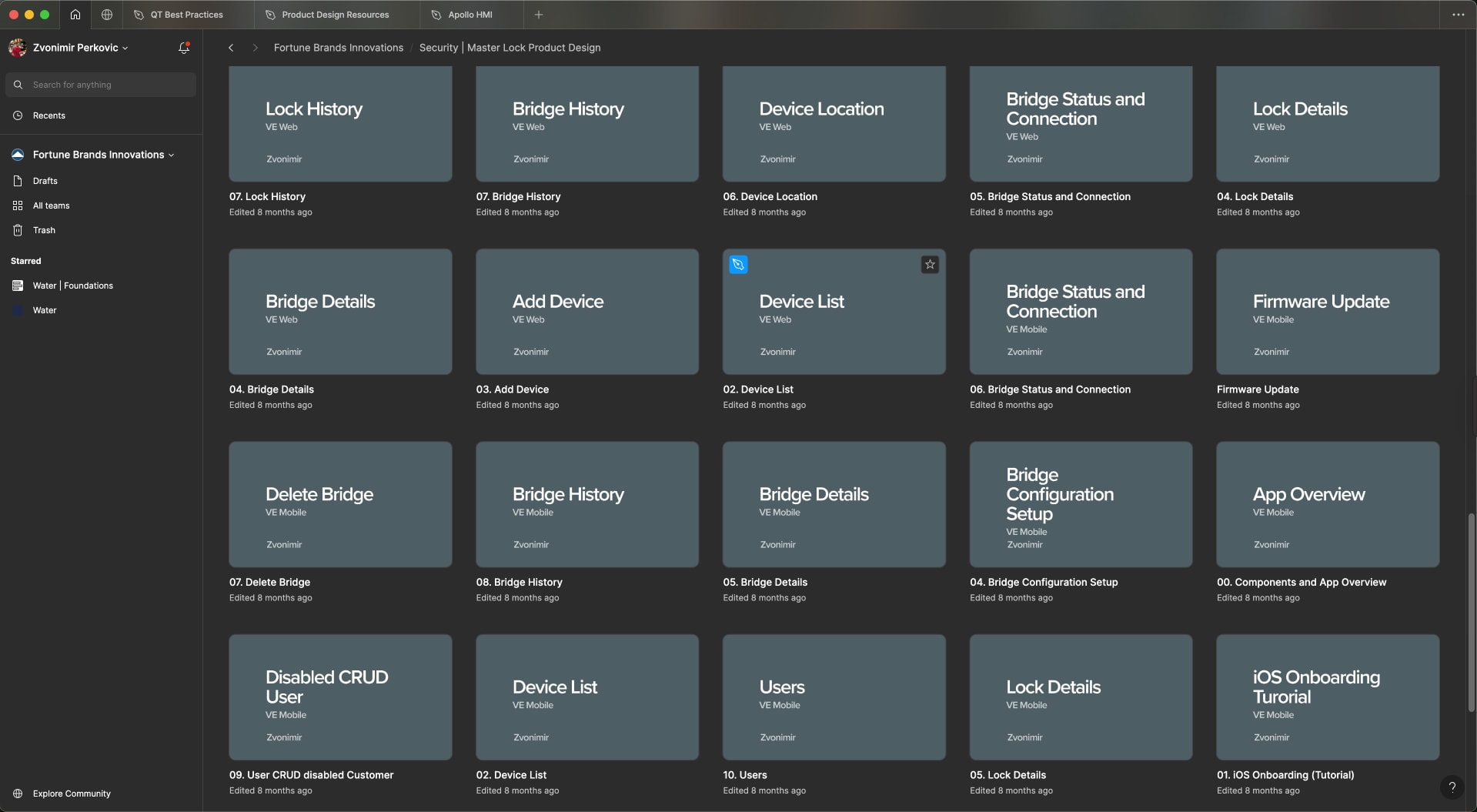Open the help question mark button

point(1452,787)
